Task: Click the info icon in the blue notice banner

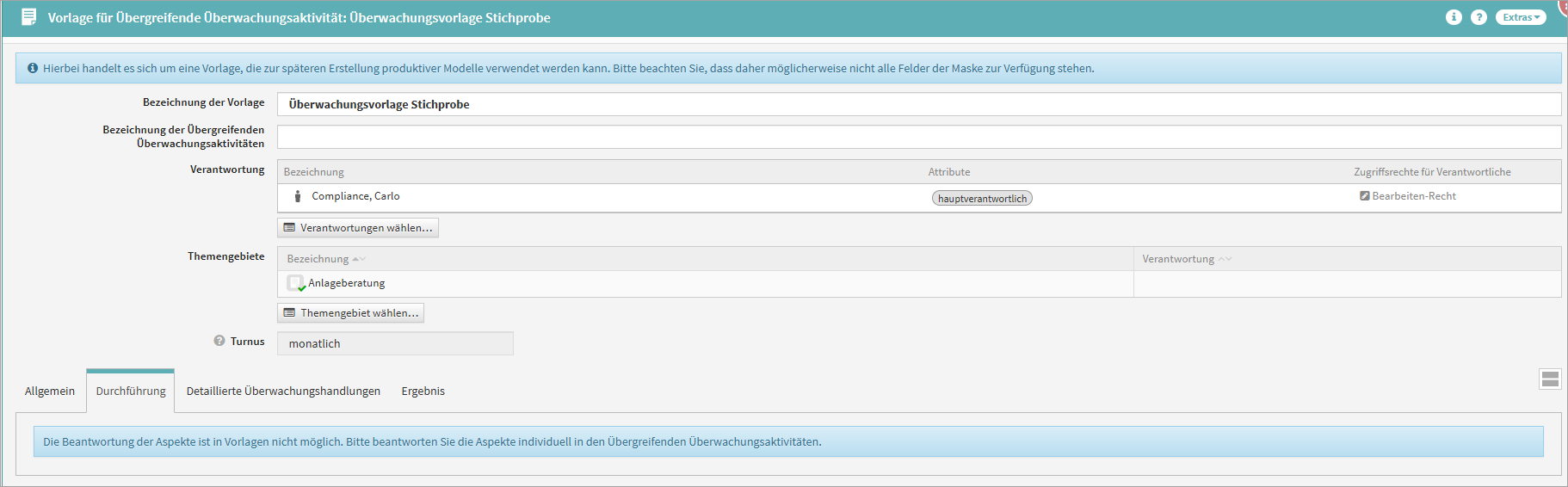Action: pyautogui.click(x=33, y=68)
